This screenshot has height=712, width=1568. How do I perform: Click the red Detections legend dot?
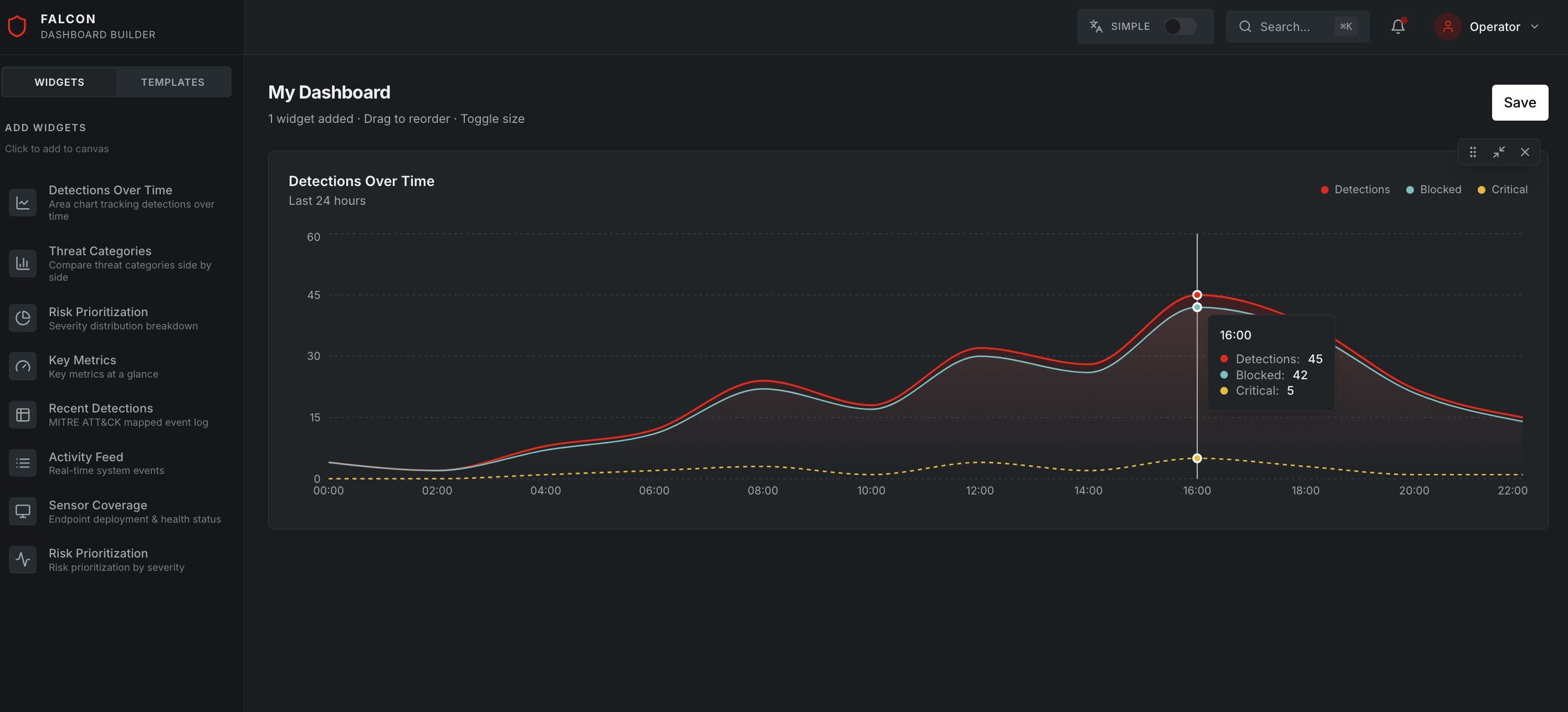click(1324, 190)
